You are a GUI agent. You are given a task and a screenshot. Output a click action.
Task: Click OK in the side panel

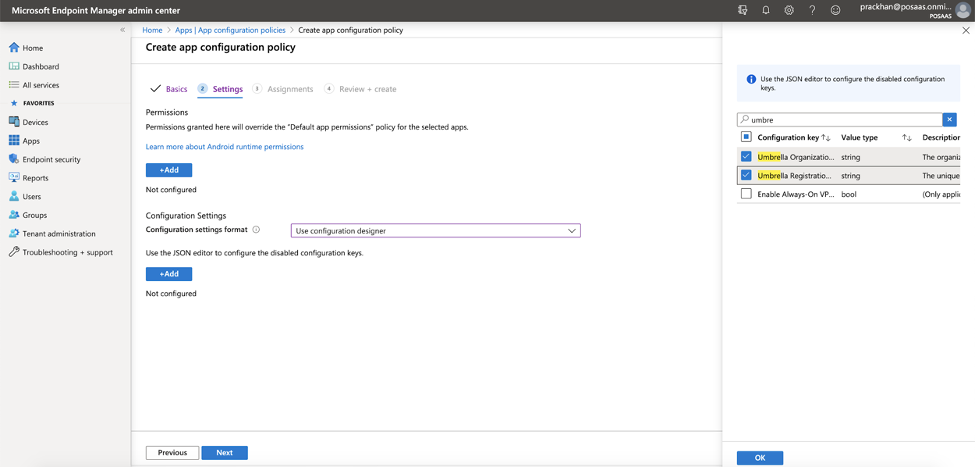point(760,458)
